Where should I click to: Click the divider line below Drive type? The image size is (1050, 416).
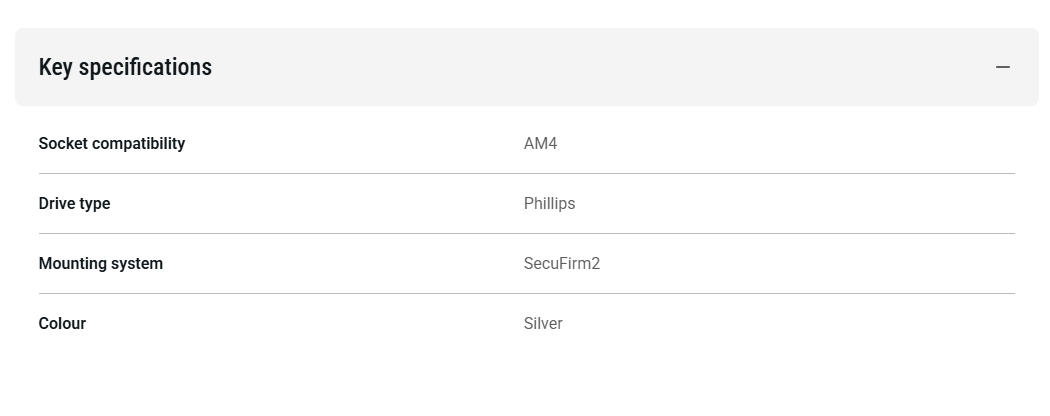coord(526,233)
